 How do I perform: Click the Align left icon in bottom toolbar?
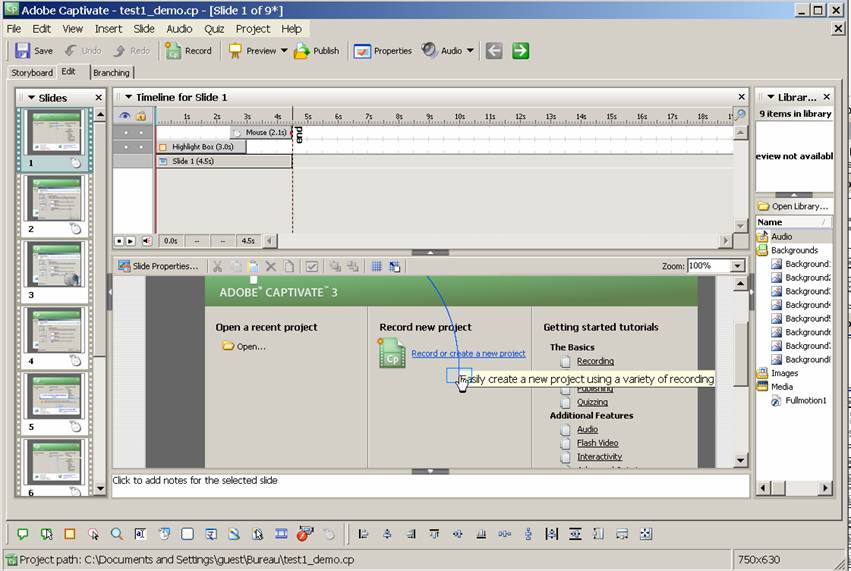click(364, 534)
